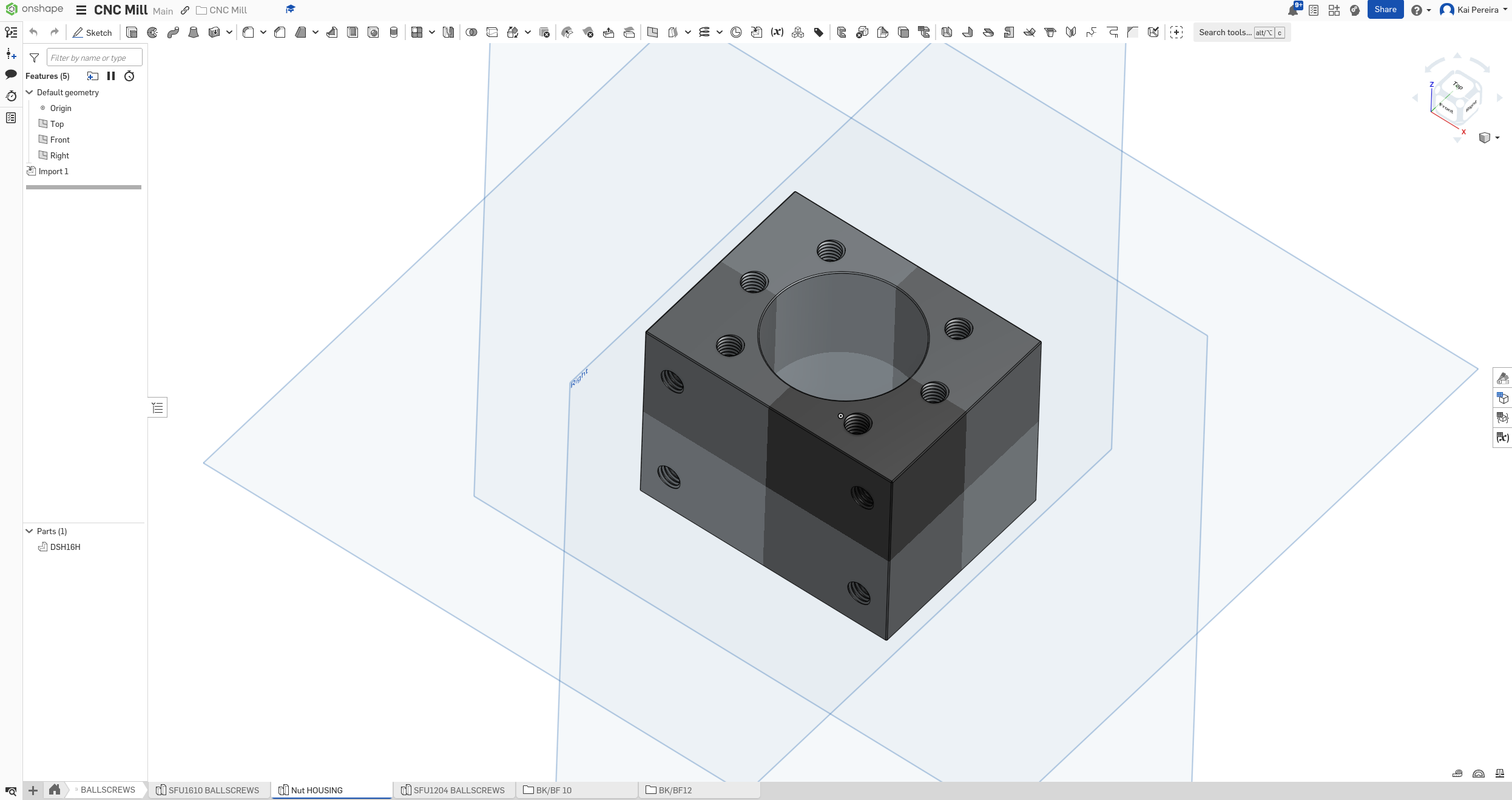Select the Mirror feature tool
This screenshot has width=1512, height=800.
448,32
